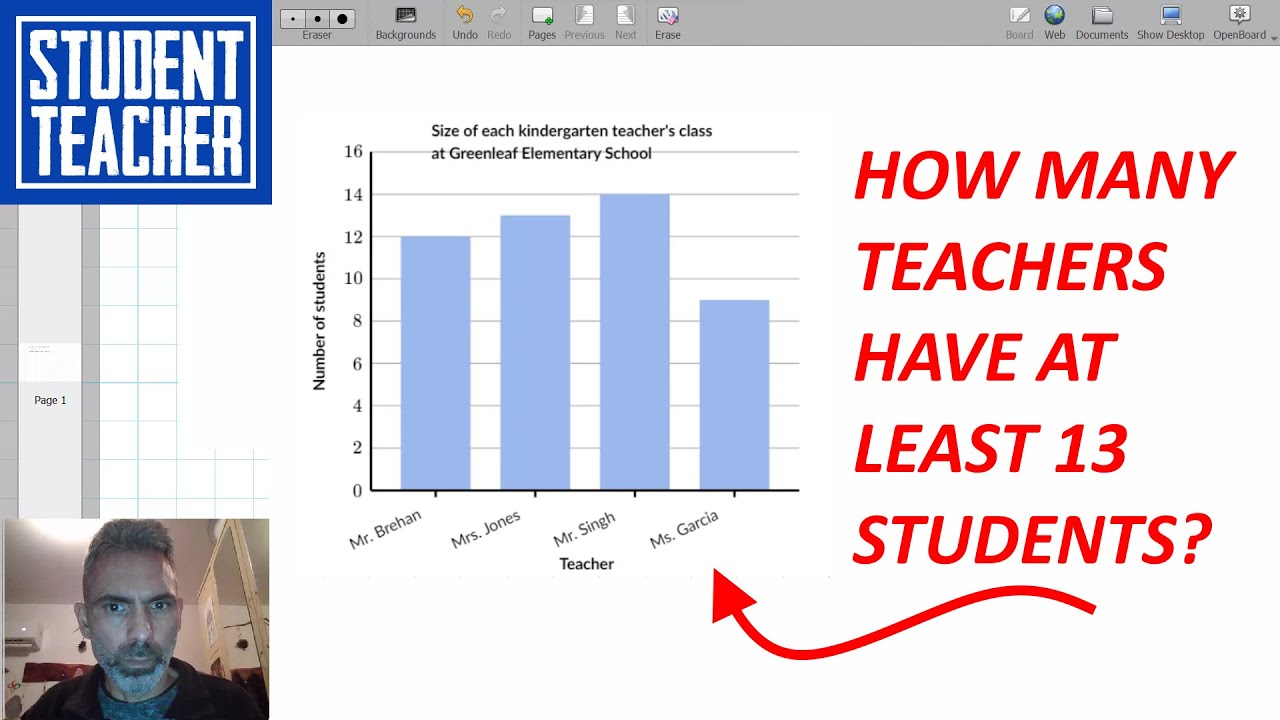
Task: Select the large eraser size
Action: click(342, 19)
